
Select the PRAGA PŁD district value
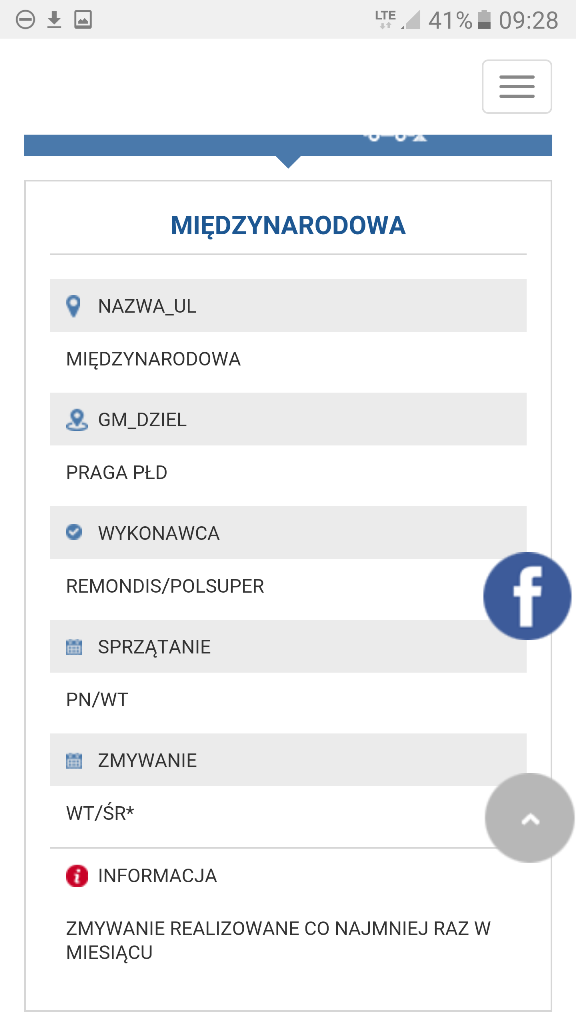click(117, 472)
